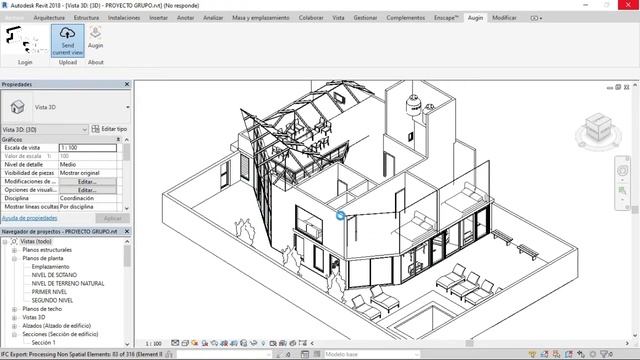Open the Augin About icon
640x360 pixels.
click(x=95, y=38)
